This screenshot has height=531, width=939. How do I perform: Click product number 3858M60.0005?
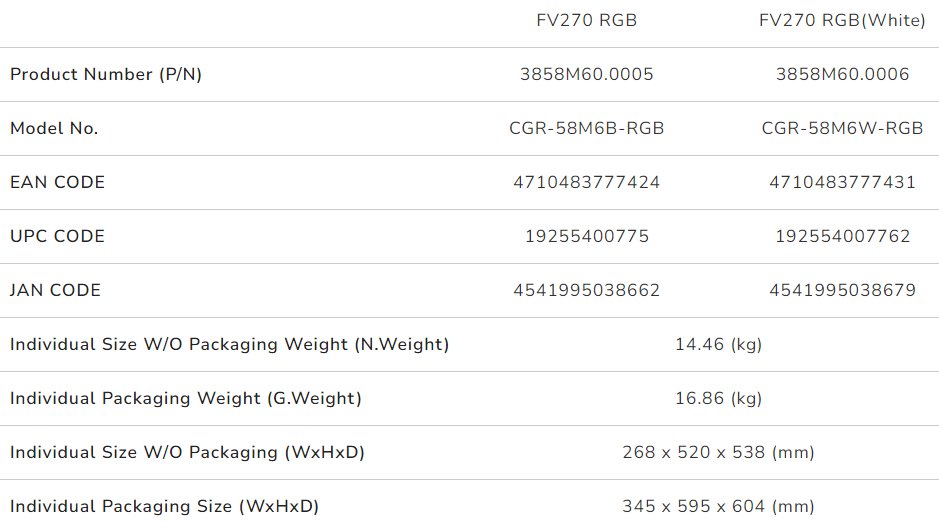(x=587, y=75)
